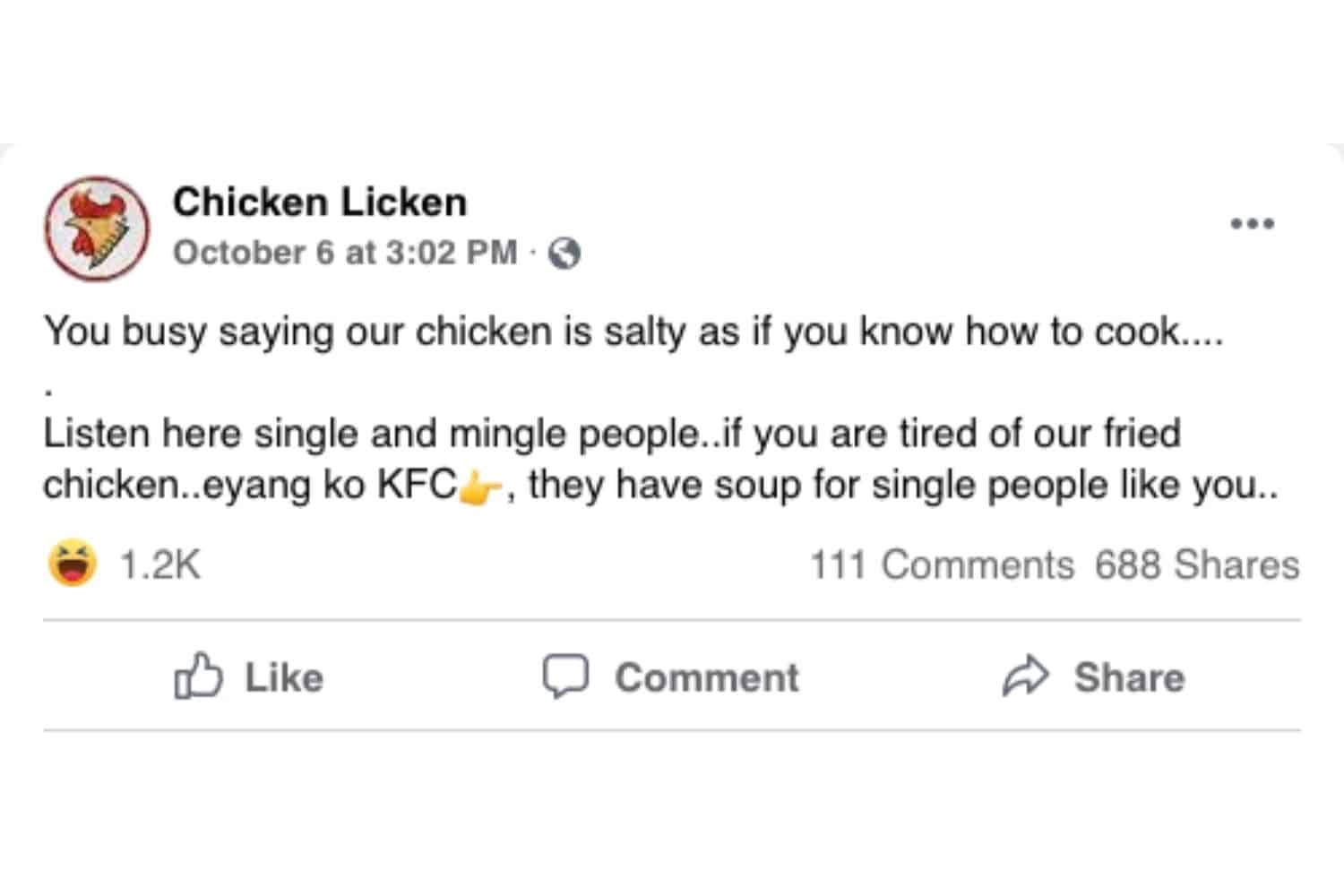The height and width of the screenshot is (896, 1344).
Task: Click the thumbs-up Like icon
Action: pyautogui.click(x=198, y=676)
